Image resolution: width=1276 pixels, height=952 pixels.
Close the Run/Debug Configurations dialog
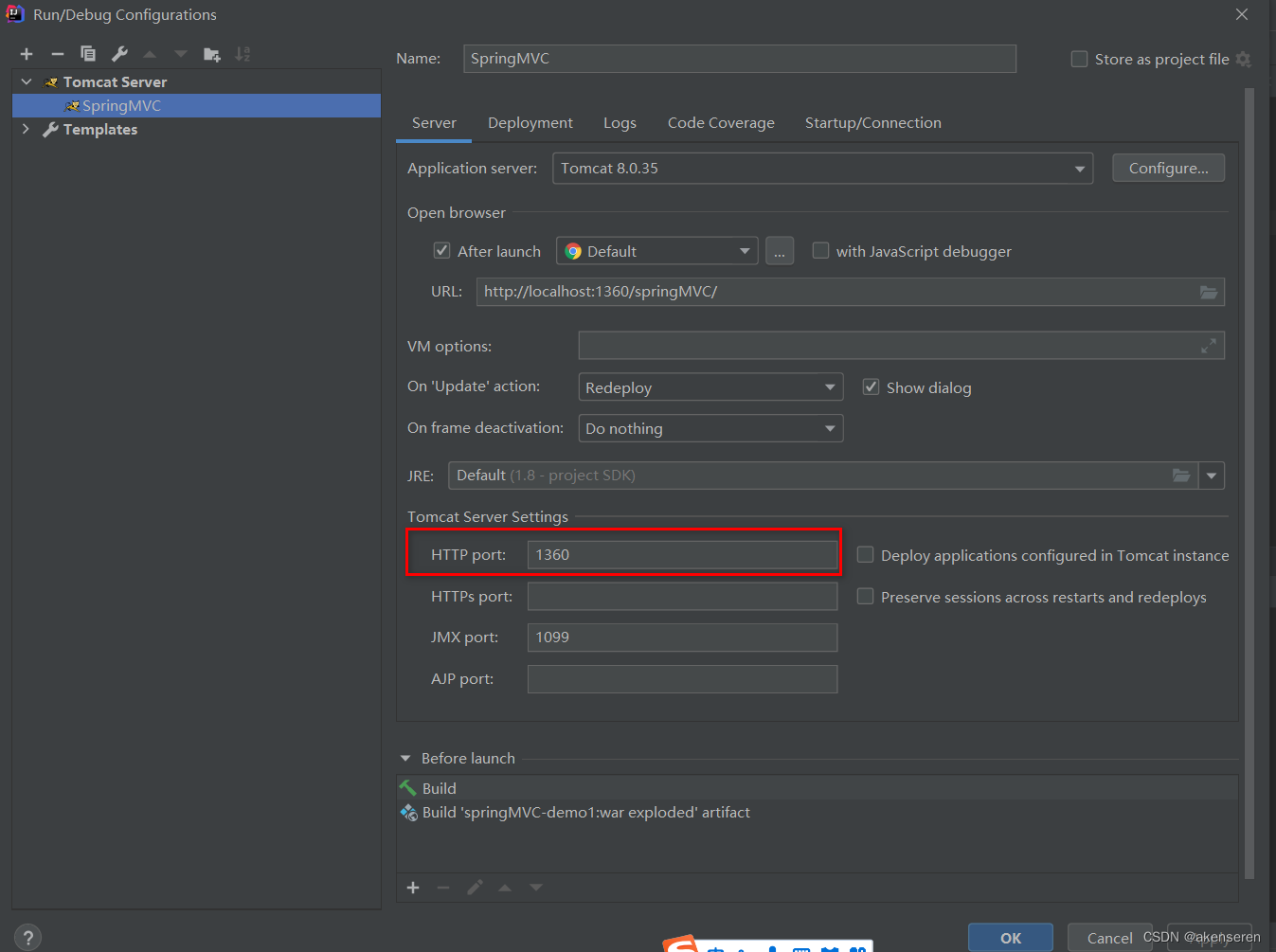pos(1242,14)
